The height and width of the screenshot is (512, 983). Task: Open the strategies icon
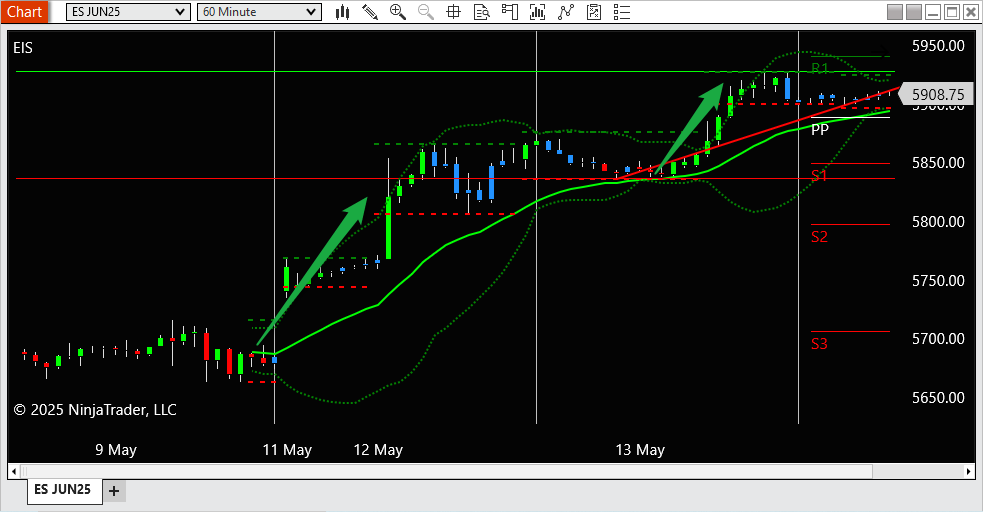click(594, 12)
